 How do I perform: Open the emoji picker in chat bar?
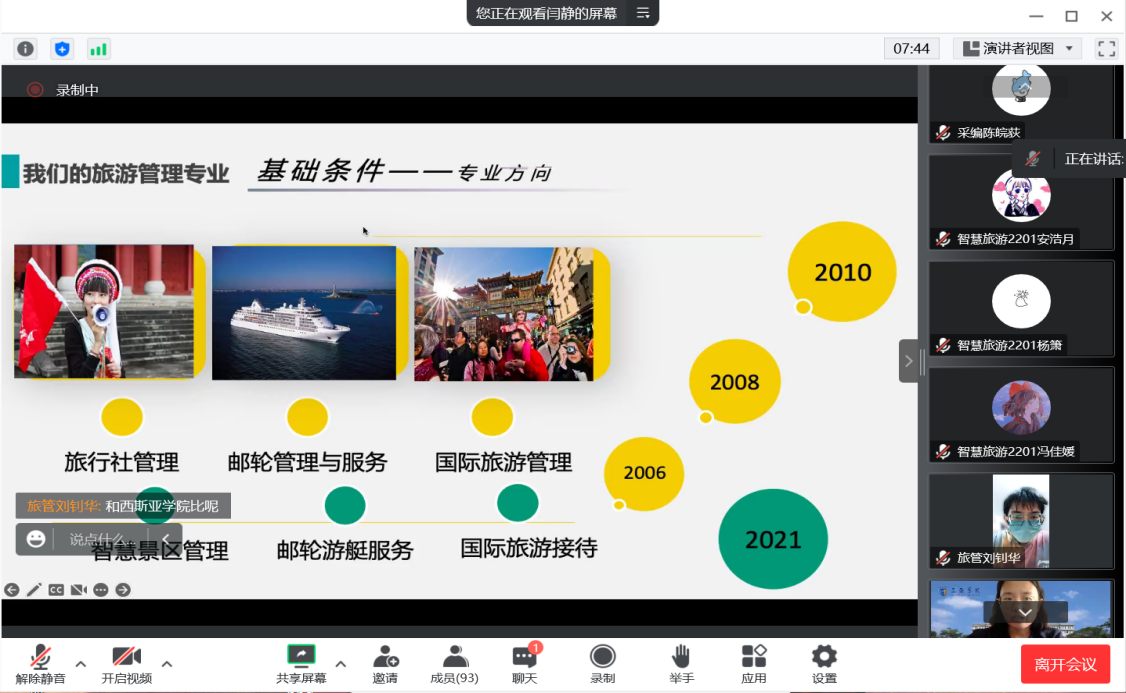(36, 539)
